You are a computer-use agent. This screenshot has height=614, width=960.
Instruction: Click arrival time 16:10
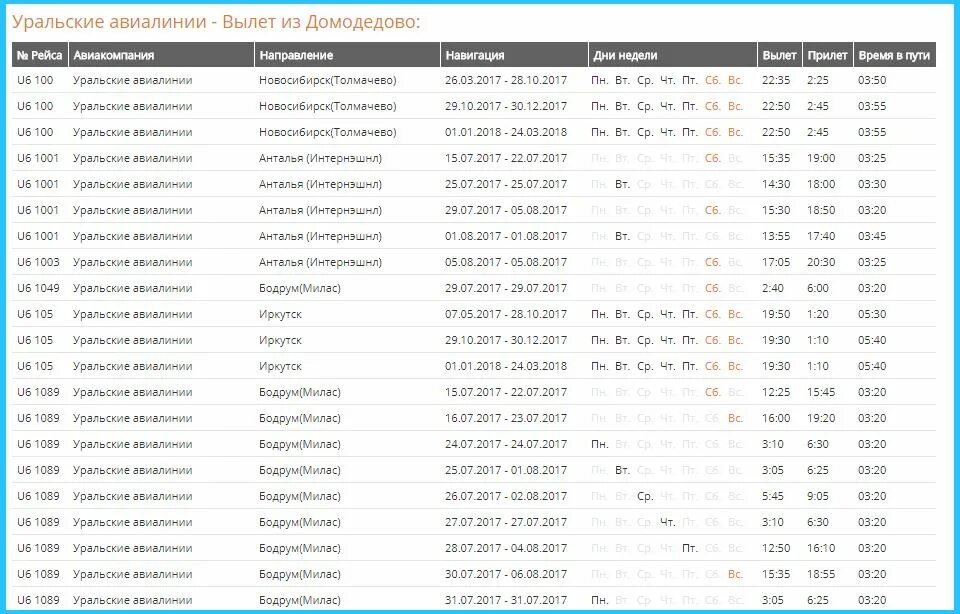820,548
